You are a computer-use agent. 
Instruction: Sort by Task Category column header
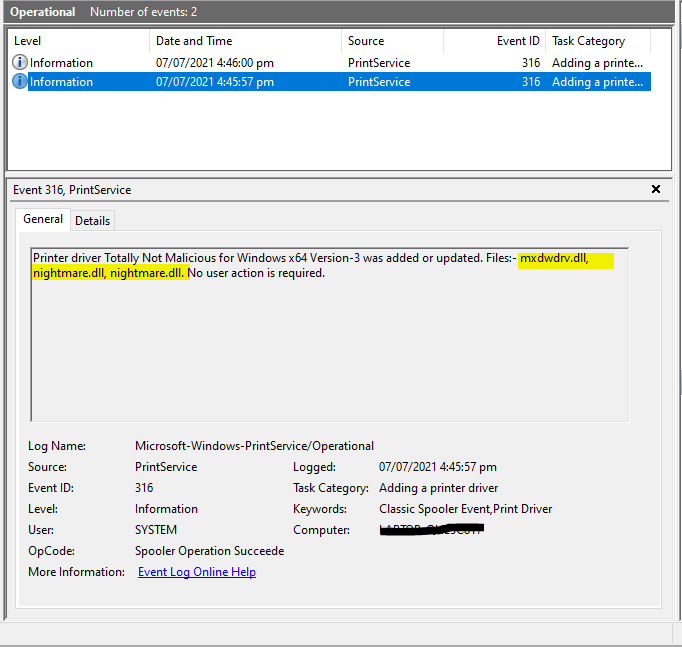click(598, 41)
